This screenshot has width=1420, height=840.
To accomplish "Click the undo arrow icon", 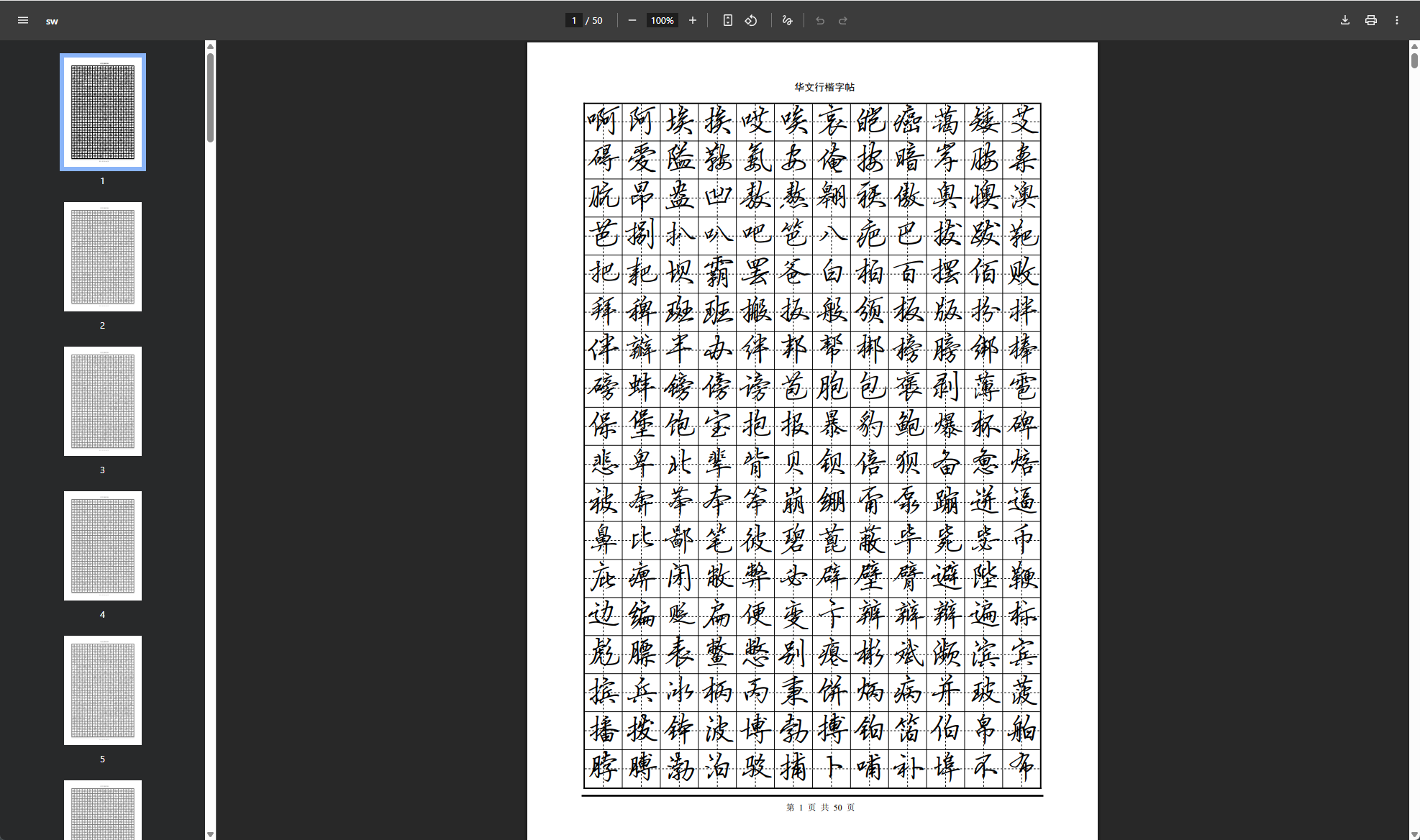I will (820, 20).
